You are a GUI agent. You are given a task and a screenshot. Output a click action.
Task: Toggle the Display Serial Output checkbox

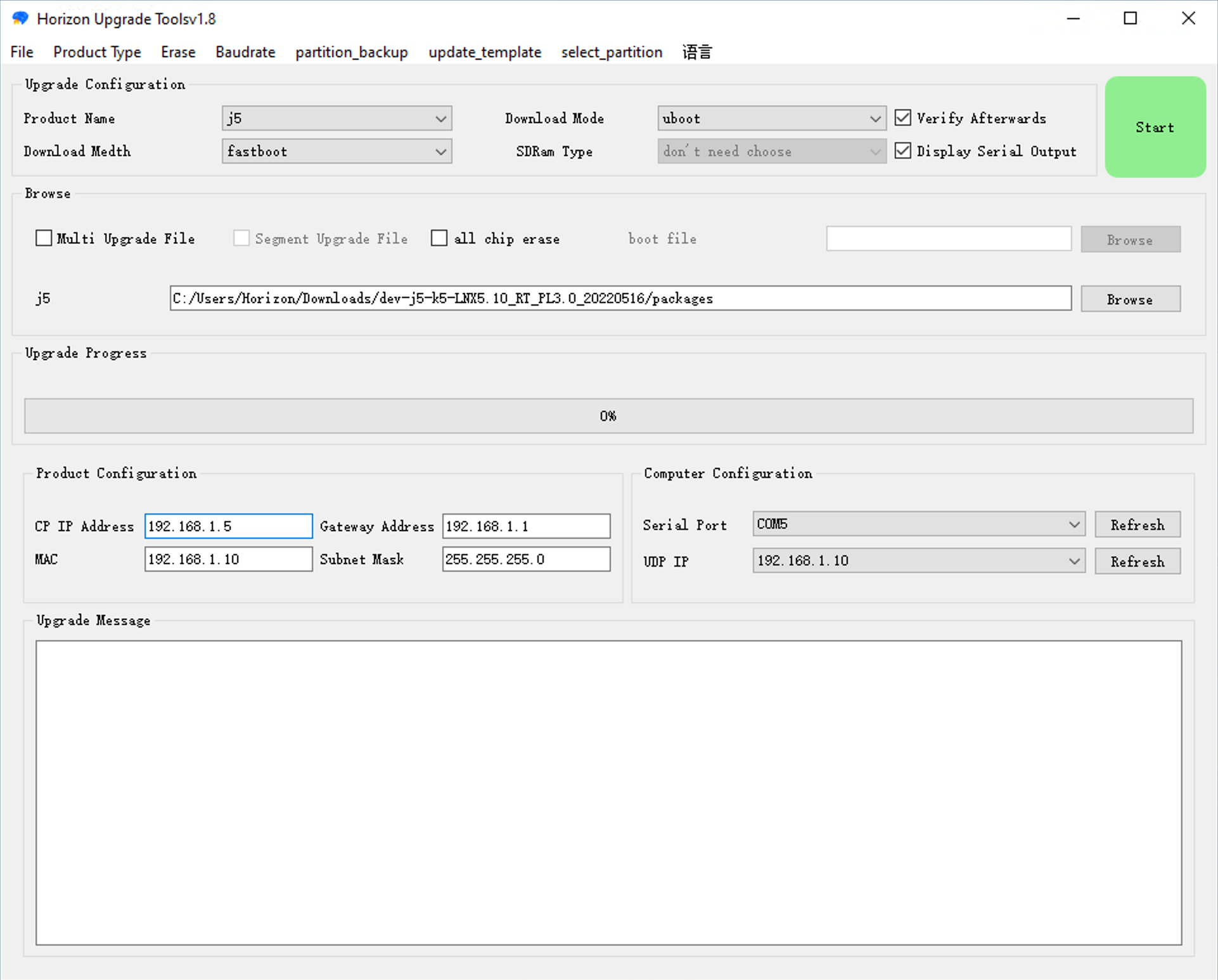click(903, 151)
